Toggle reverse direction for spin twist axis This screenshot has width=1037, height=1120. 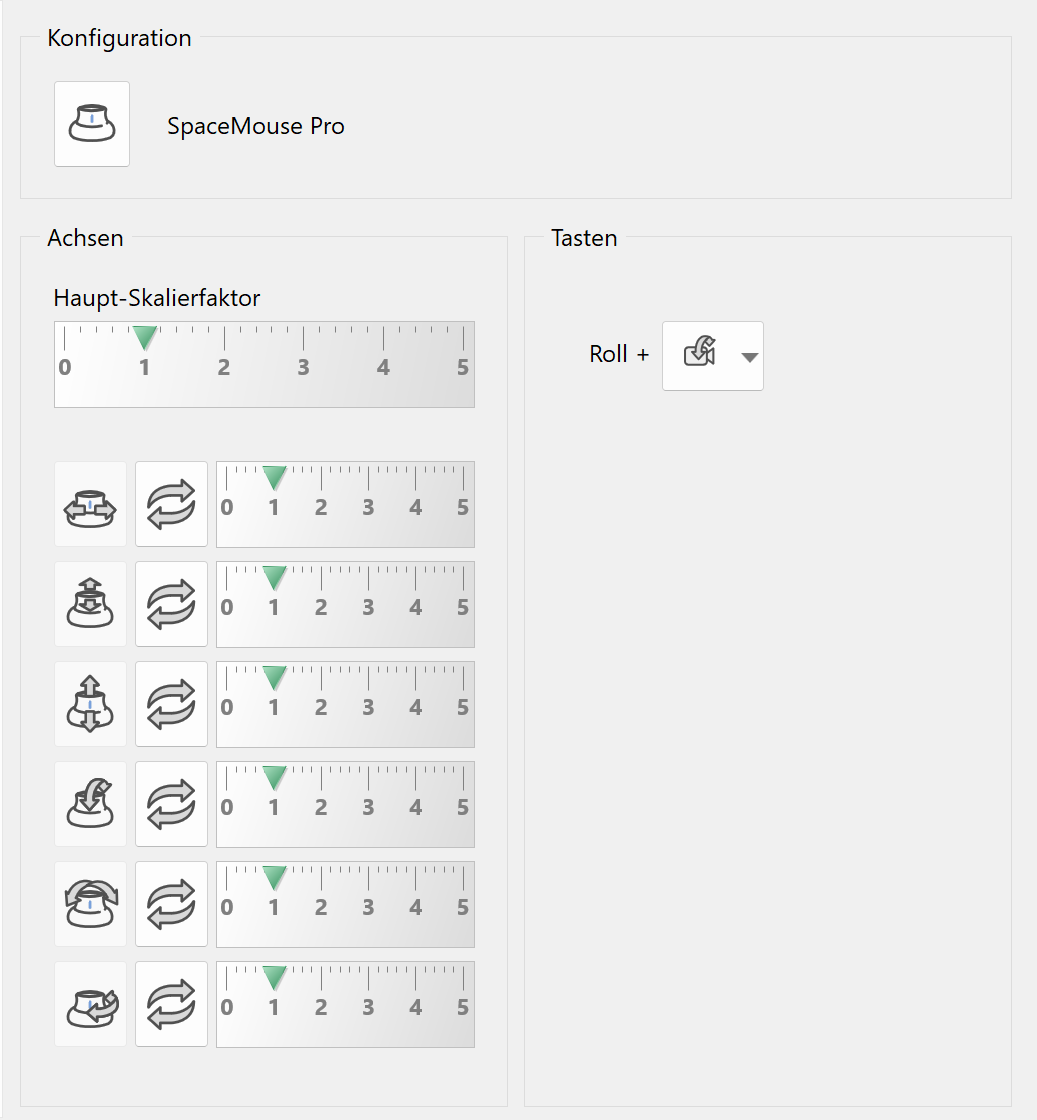[x=171, y=1004]
